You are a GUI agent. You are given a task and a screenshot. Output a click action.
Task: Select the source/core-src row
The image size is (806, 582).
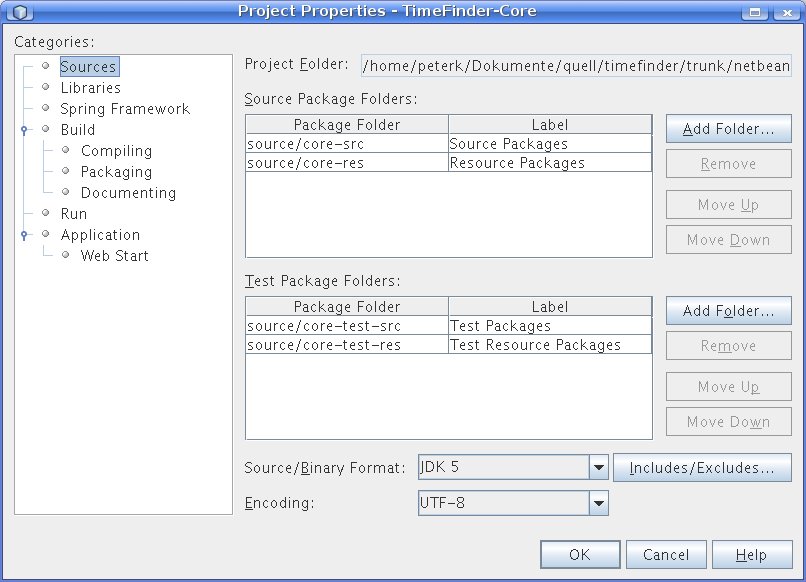pos(346,144)
